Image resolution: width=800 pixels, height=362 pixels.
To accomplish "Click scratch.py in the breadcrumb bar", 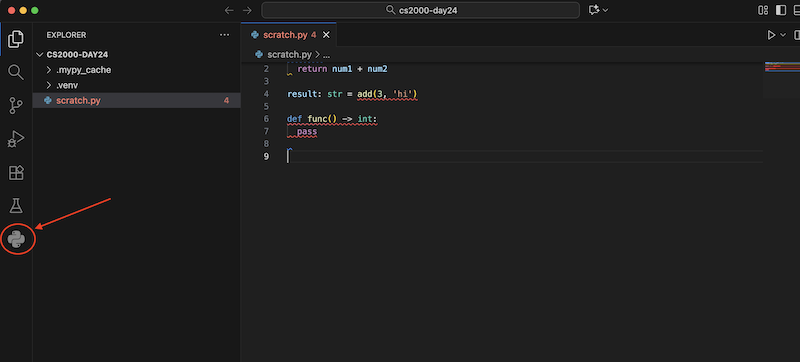I will (x=289, y=54).
